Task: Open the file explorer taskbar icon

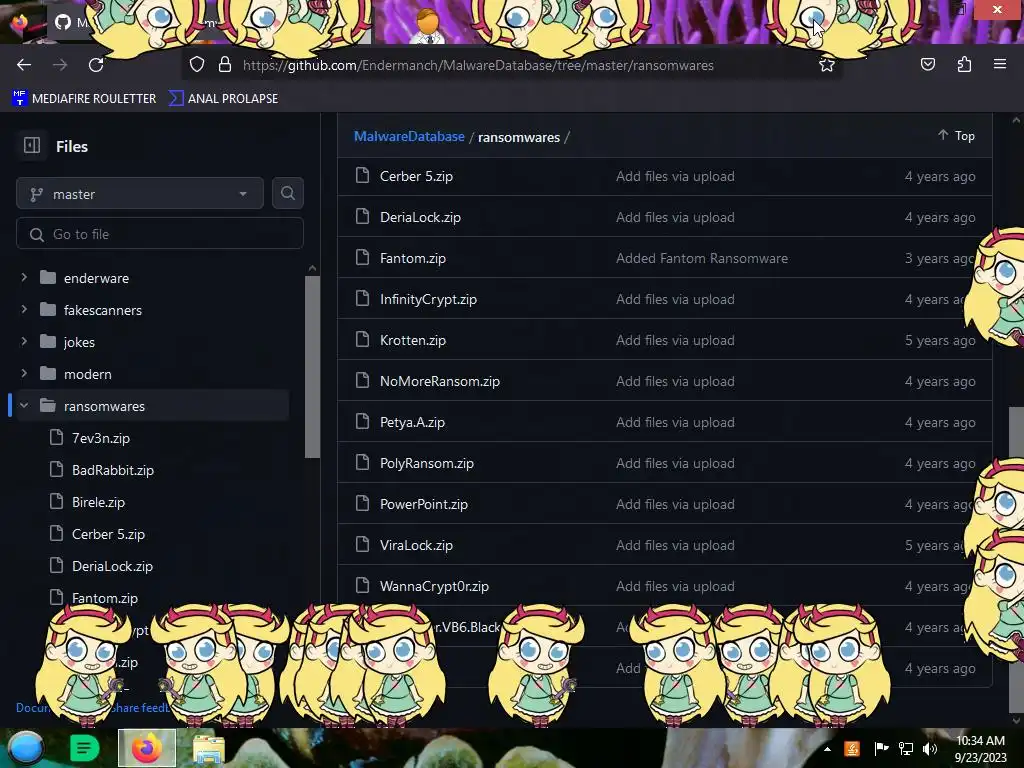Action: point(208,750)
